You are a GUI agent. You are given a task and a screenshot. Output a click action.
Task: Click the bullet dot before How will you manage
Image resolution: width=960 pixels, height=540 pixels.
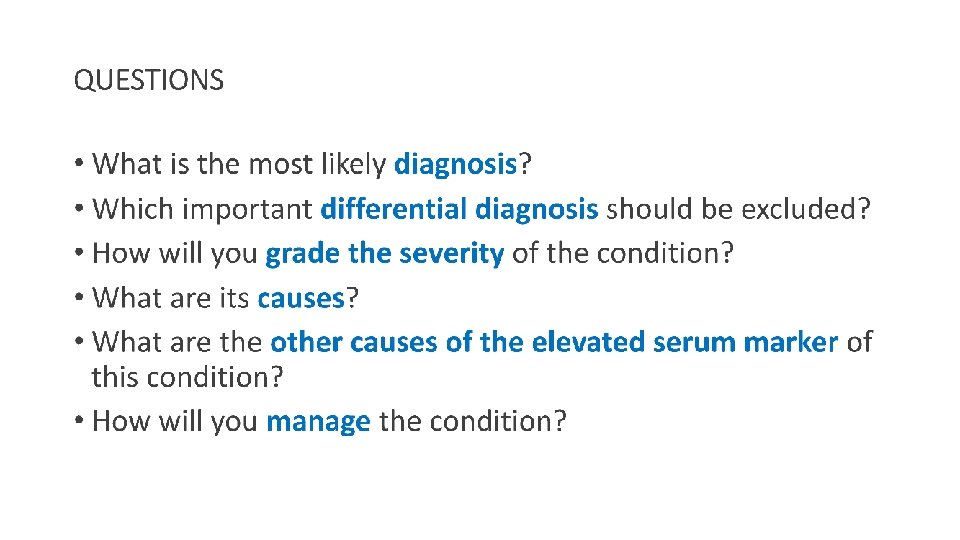click(x=78, y=421)
